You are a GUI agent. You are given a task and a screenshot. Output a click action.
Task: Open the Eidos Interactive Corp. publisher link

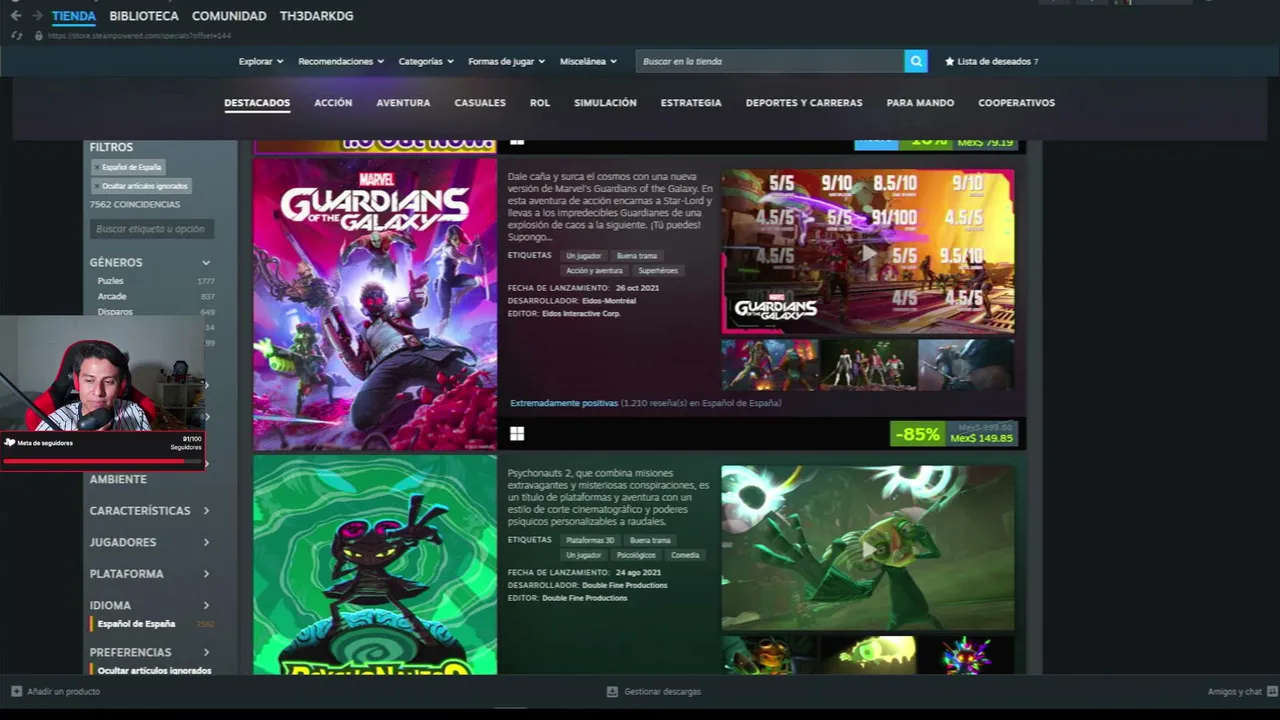tap(581, 314)
